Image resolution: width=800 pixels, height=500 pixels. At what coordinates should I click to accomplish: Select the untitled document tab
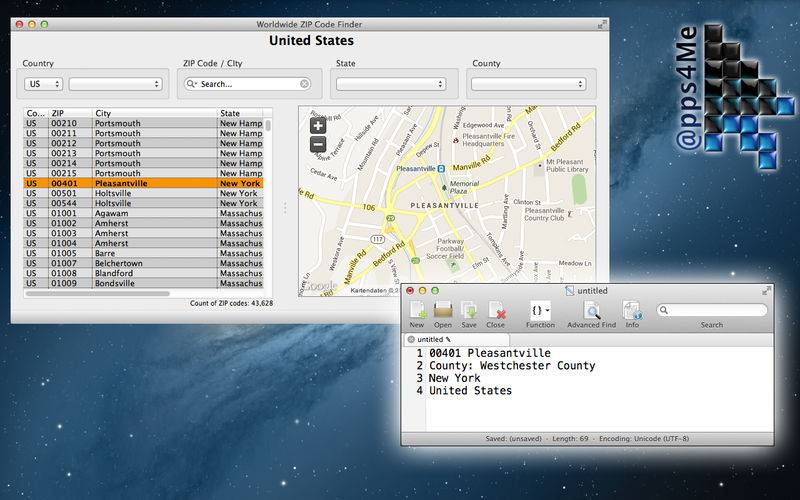pyautogui.click(x=457, y=339)
